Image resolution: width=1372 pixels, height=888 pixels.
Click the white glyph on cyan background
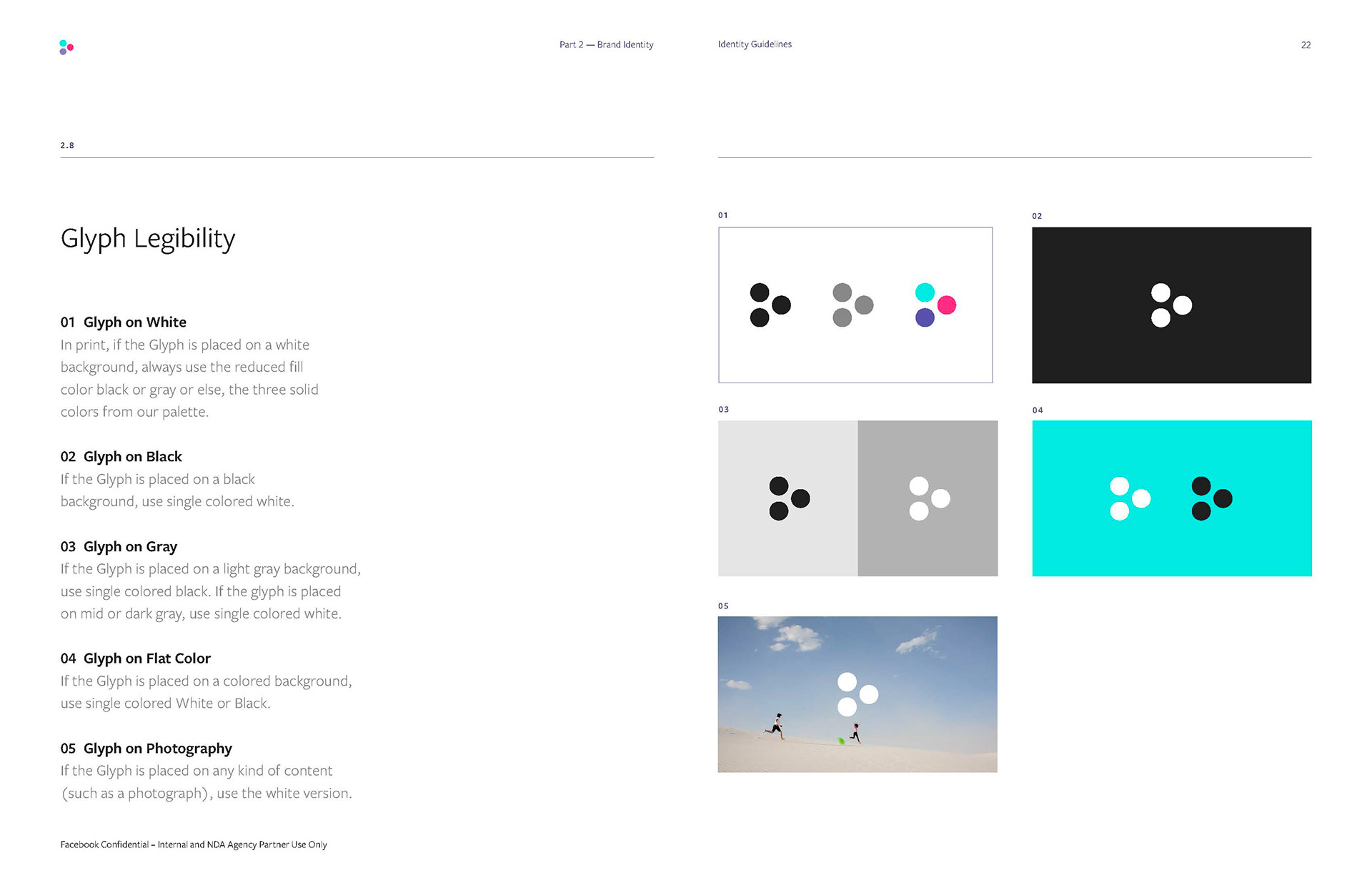click(x=1130, y=498)
